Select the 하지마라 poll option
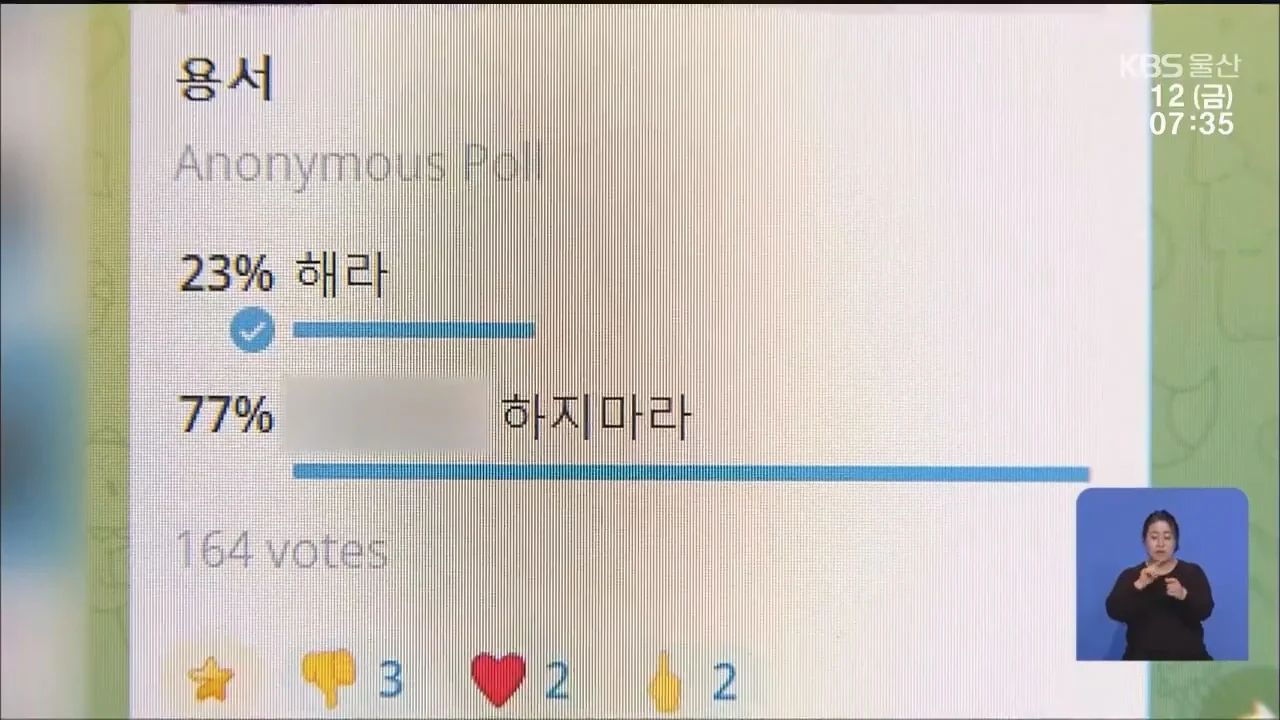This screenshot has height=720, width=1280. point(596,415)
